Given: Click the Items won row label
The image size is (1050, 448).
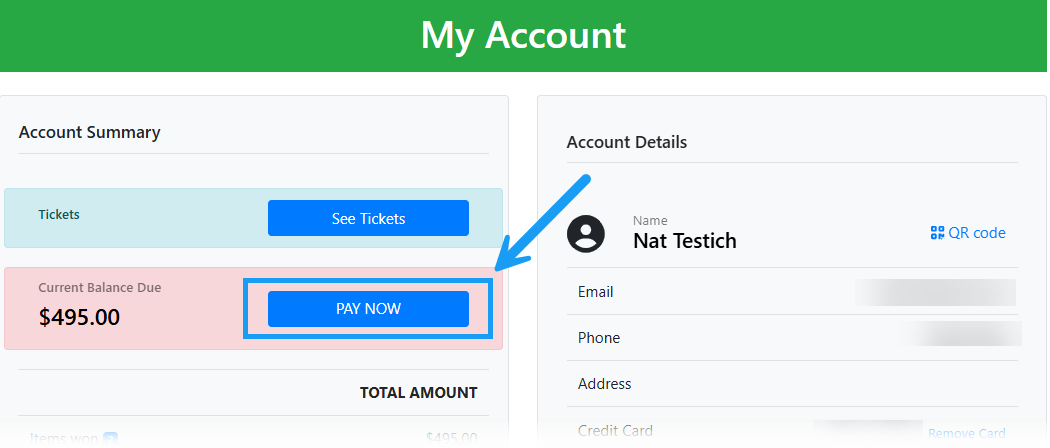Looking at the screenshot, I should click(63, 438).
